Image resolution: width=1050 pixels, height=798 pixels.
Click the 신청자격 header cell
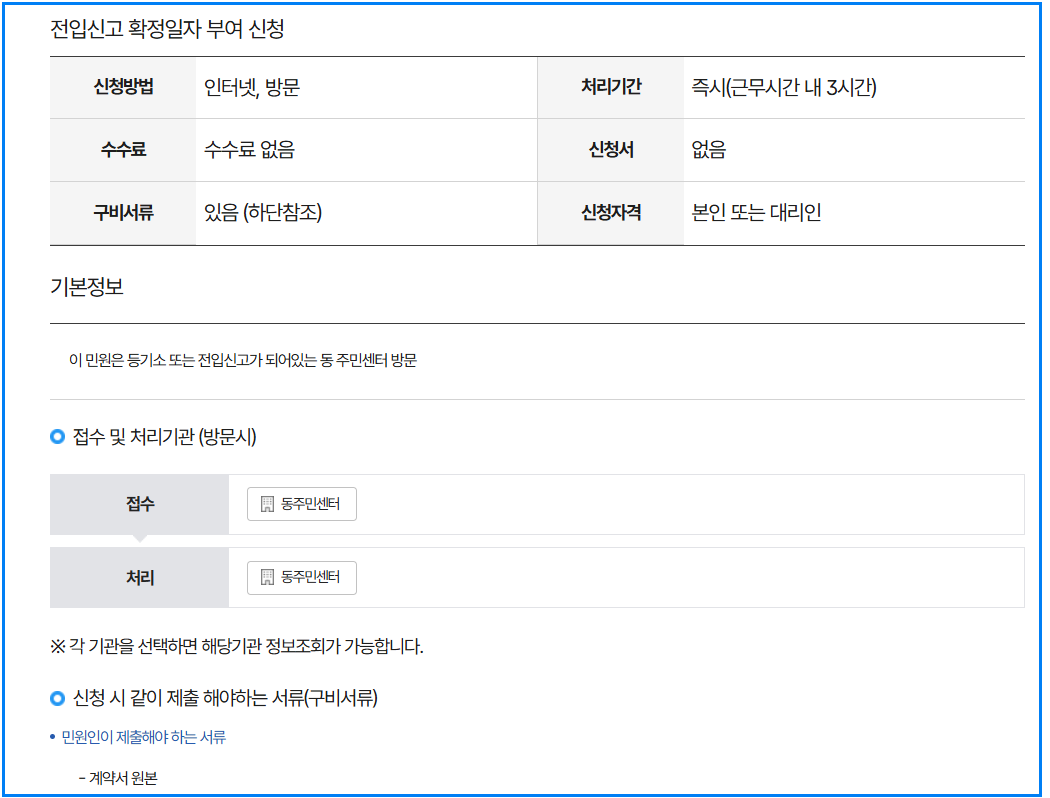click(611, 212)
